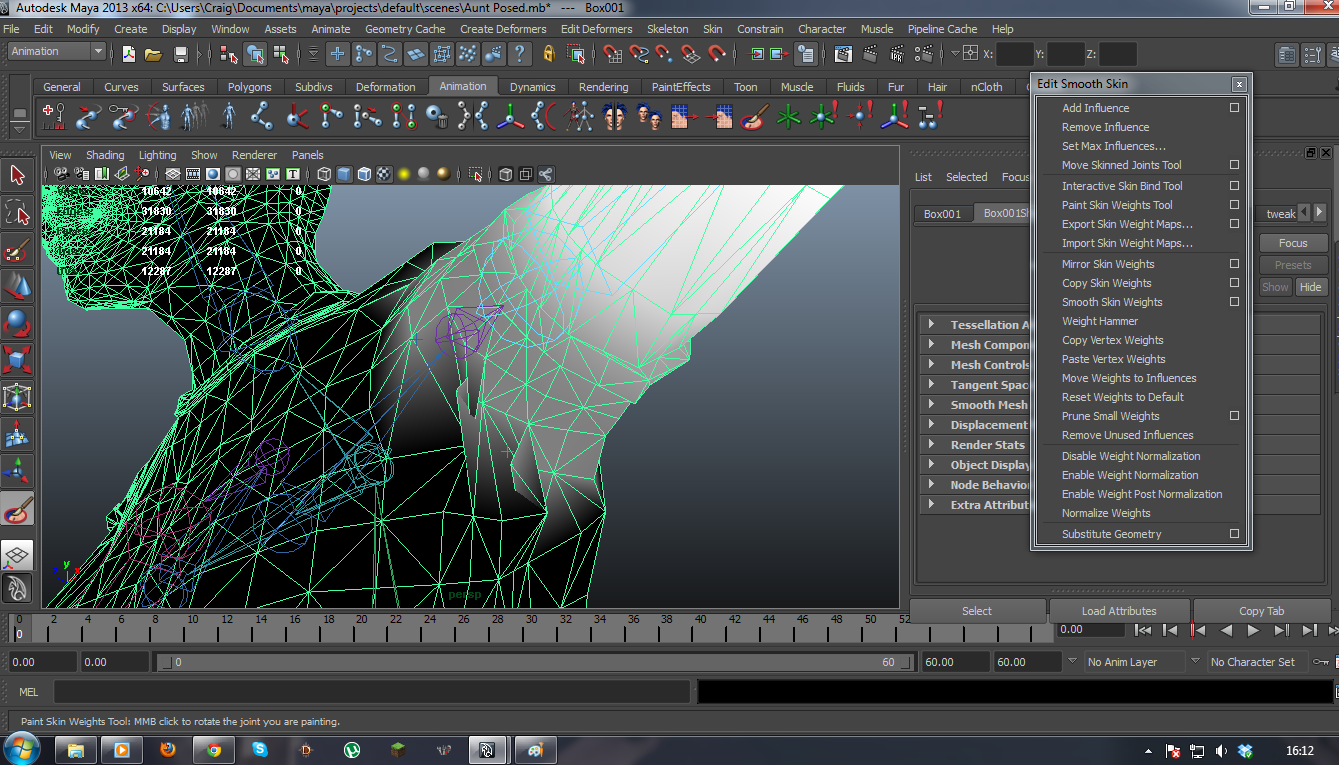This screenshot has height=765, width=1339.
Task: Activate the Rotate tool in the toolbox
Action: tap(17, 324)
